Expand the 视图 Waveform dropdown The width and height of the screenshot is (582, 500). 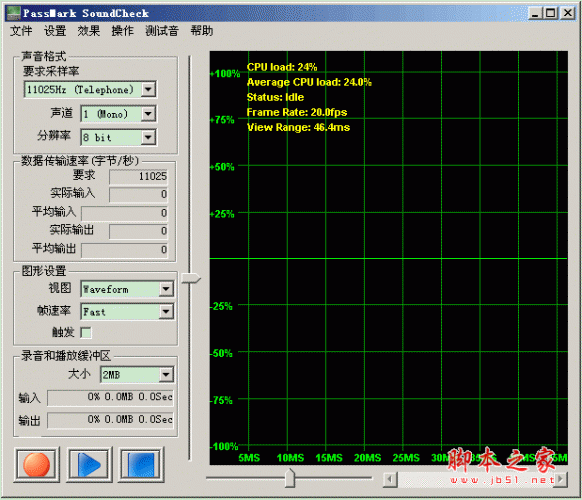[166, 289]
